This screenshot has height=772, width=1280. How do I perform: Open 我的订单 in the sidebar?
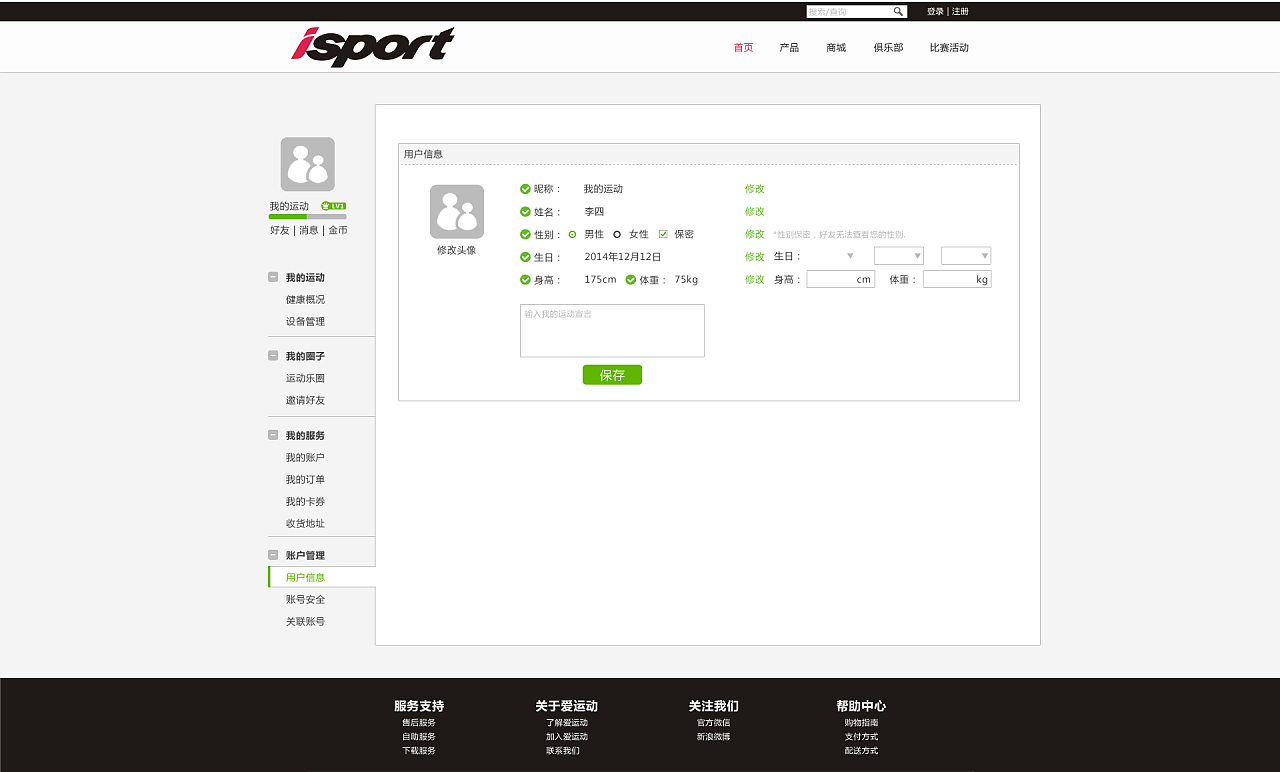point(305,480)
